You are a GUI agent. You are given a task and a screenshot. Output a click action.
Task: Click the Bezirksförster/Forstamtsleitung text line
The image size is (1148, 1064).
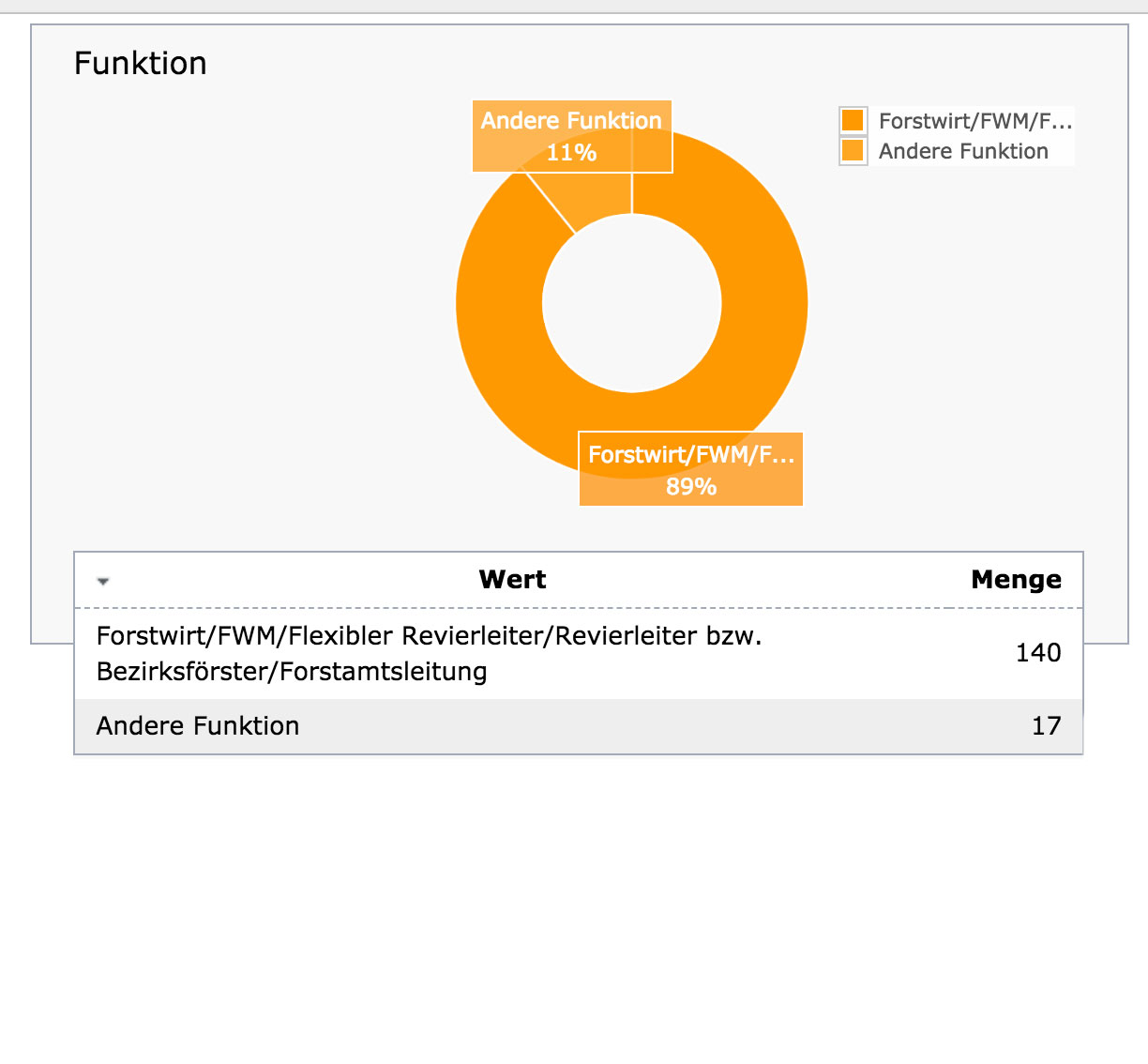point(292,672)
